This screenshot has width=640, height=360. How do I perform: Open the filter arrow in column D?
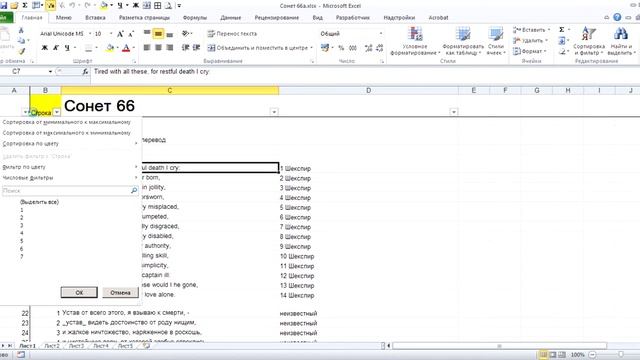click(453, 112)
